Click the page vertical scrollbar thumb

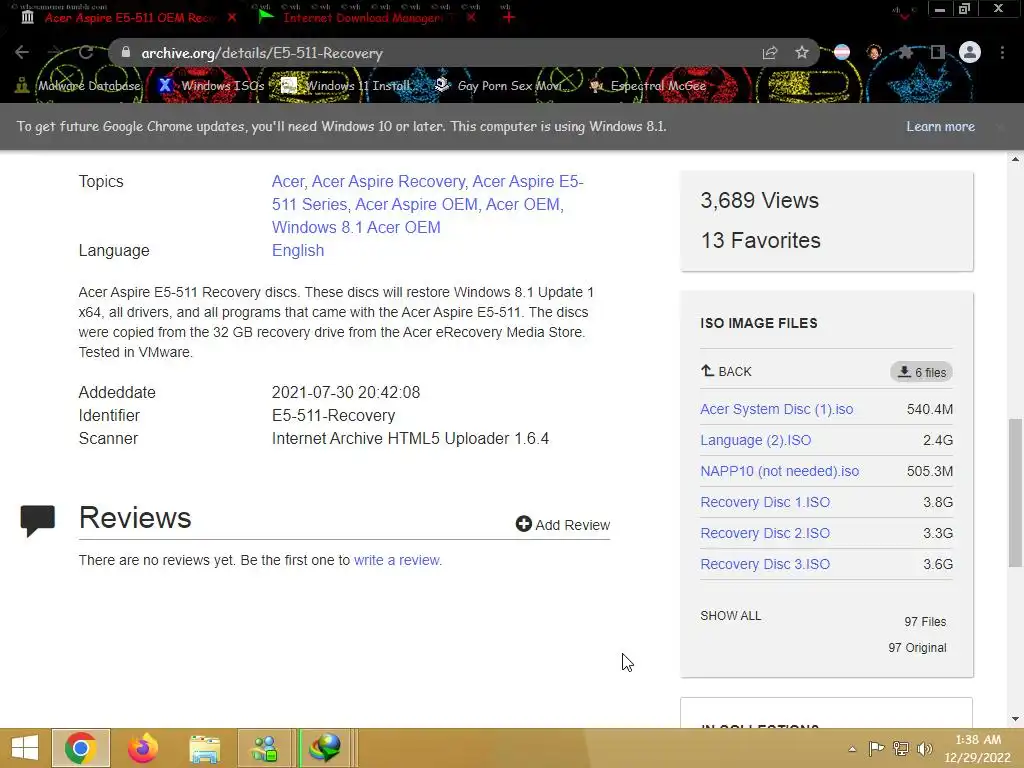pos(1015,493)
